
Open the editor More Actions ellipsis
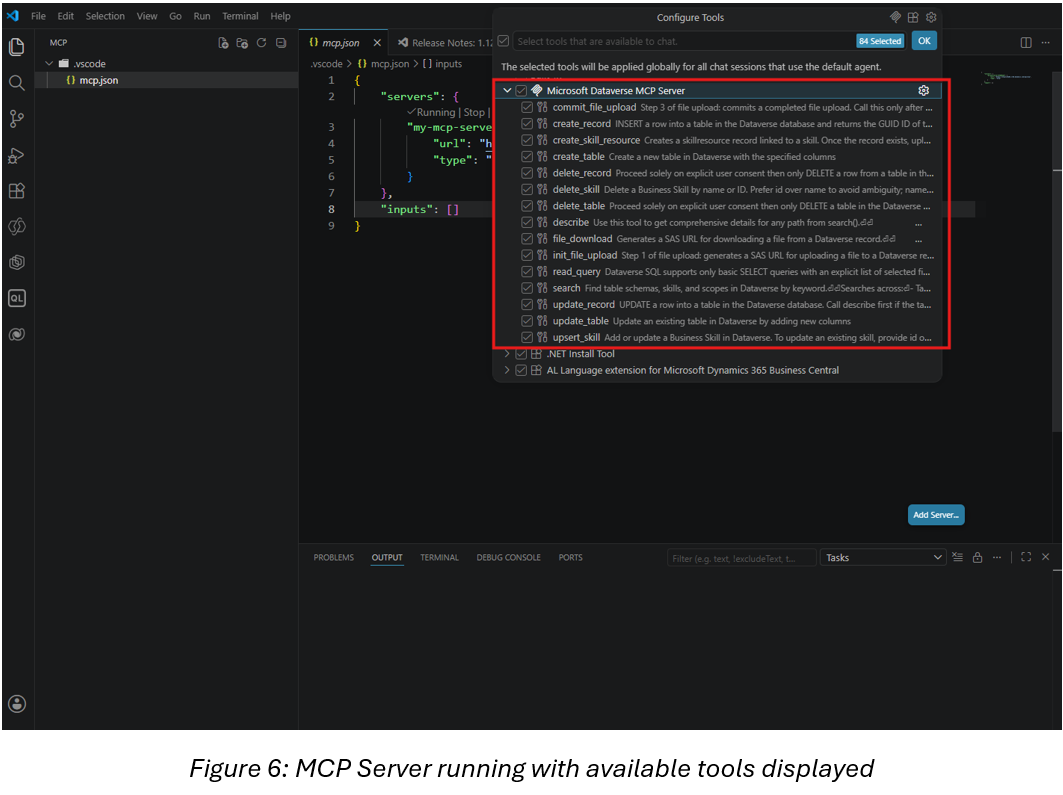tap(1045, 43)
